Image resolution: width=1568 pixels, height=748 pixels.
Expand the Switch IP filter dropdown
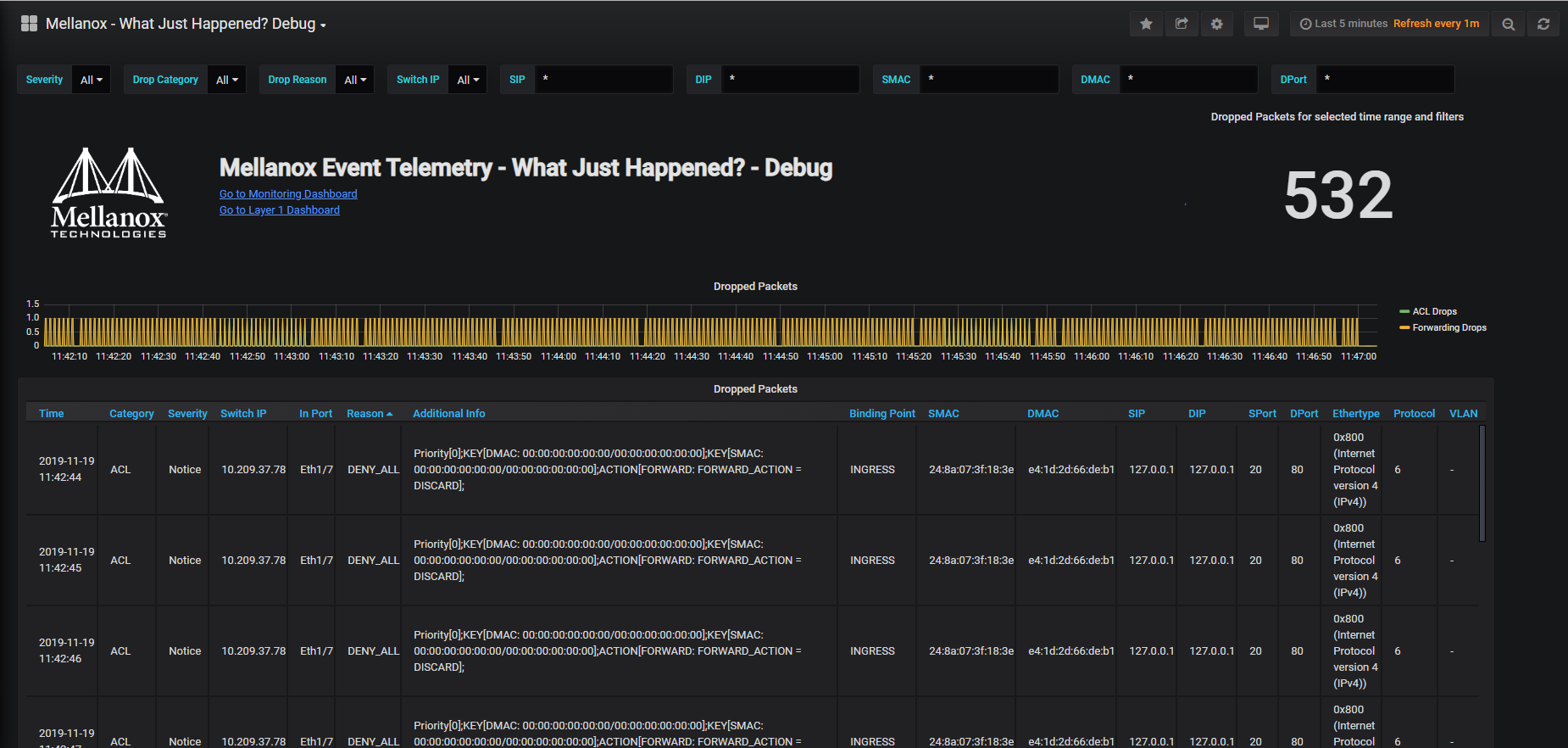(x=468, y=80)
